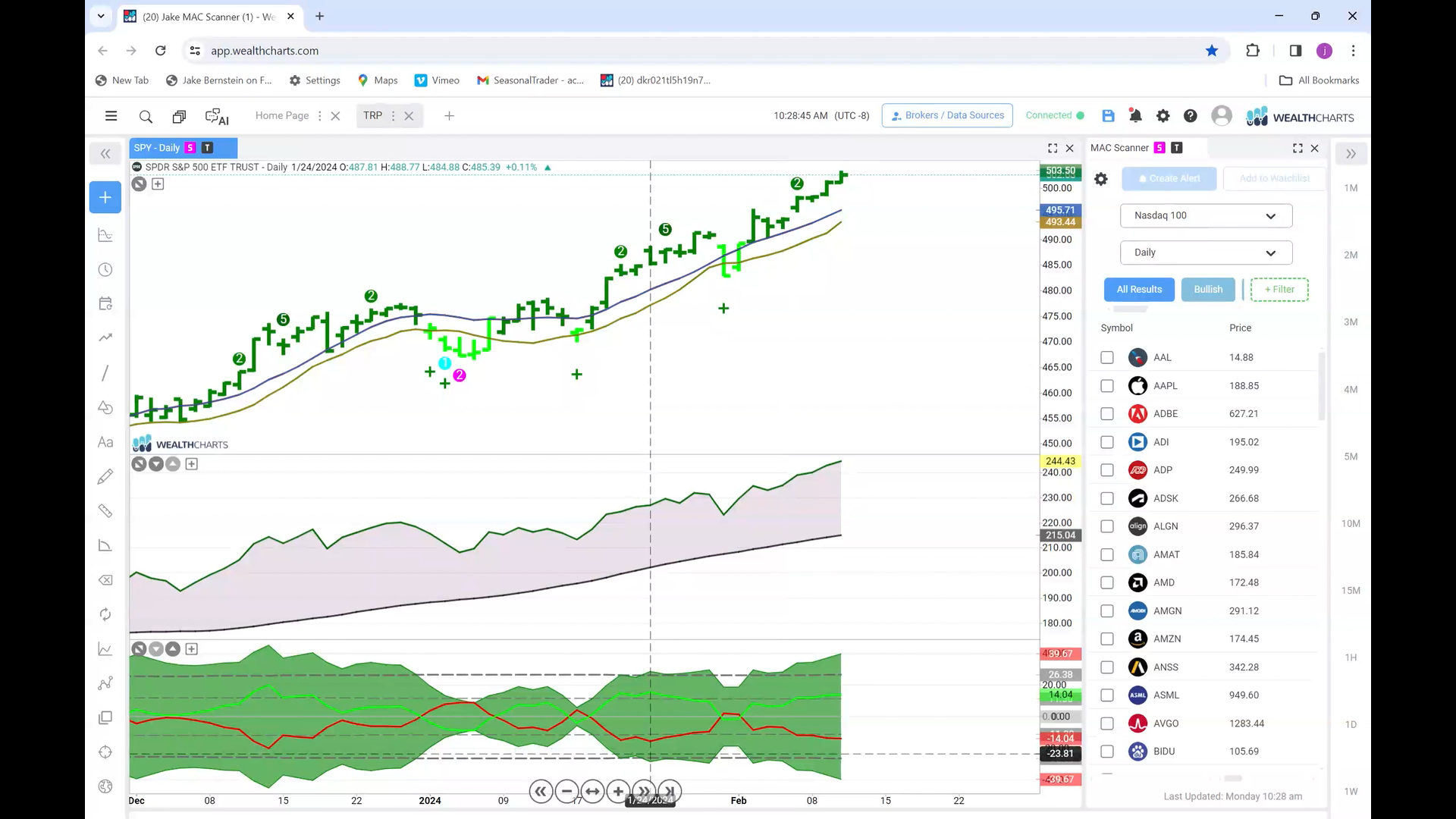Click the Create Alert button
Viewport: 1456px width, 819px height.
click(x=1169, y=179)
